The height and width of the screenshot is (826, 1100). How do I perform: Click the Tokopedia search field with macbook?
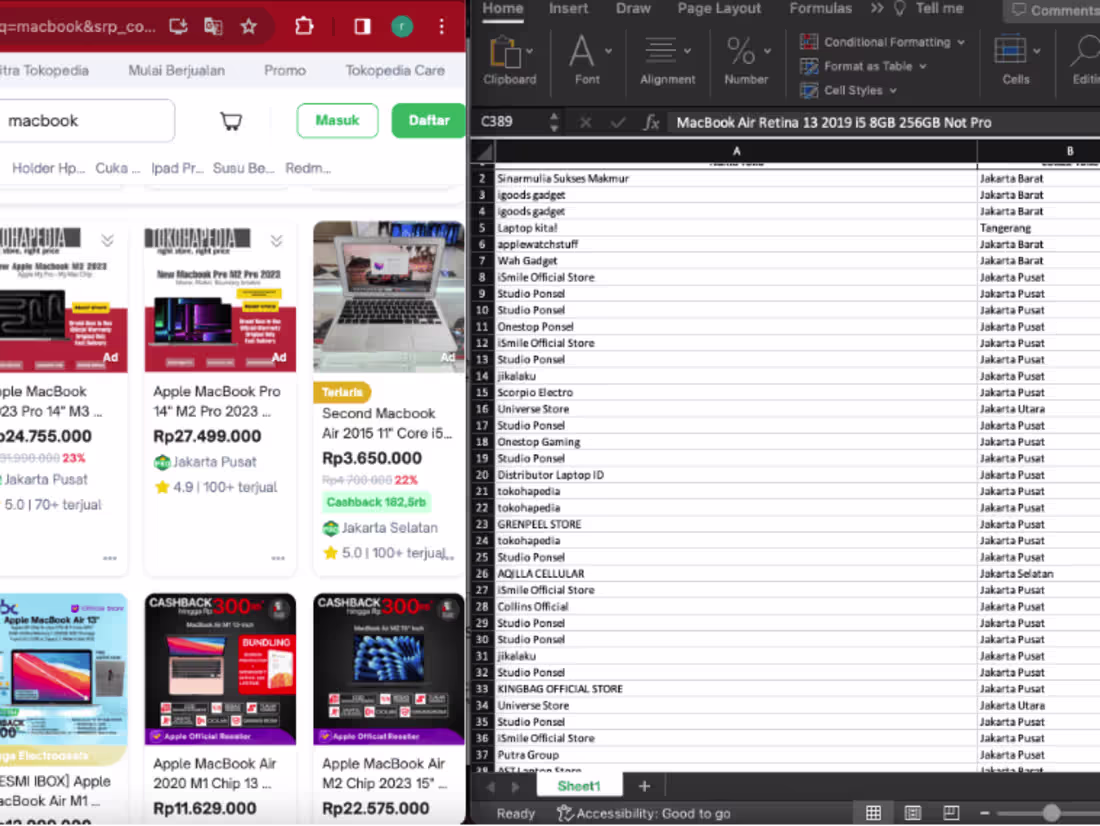[87, 121]
